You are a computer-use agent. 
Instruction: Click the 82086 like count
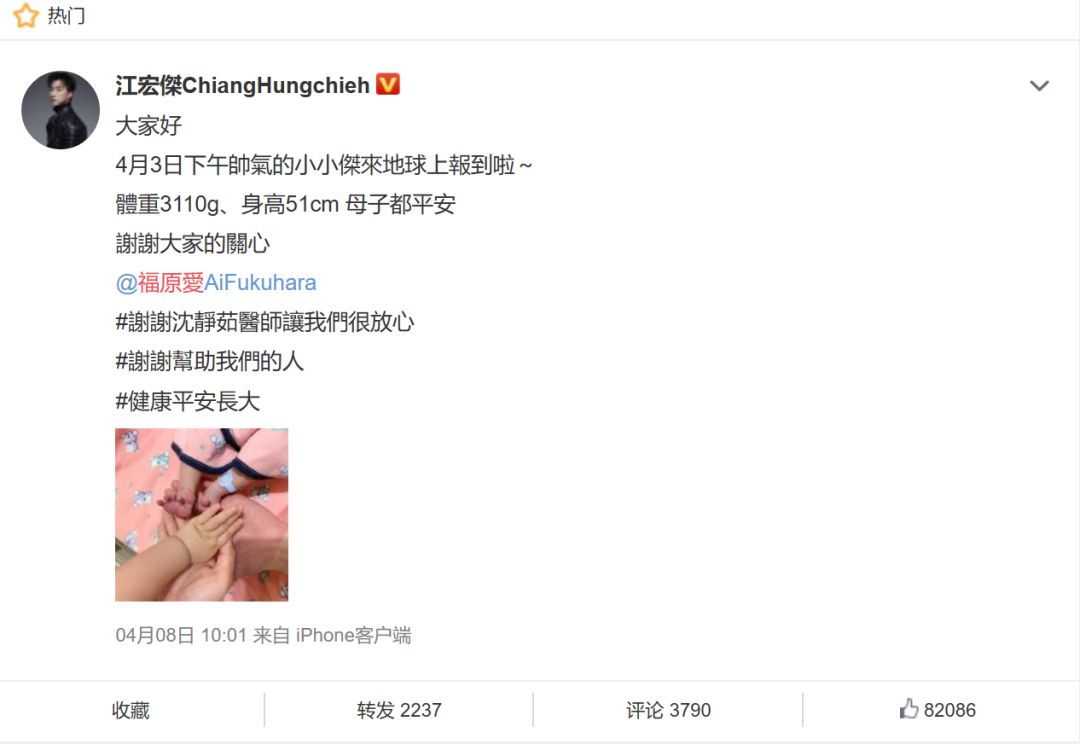click(x=949, y=710)
